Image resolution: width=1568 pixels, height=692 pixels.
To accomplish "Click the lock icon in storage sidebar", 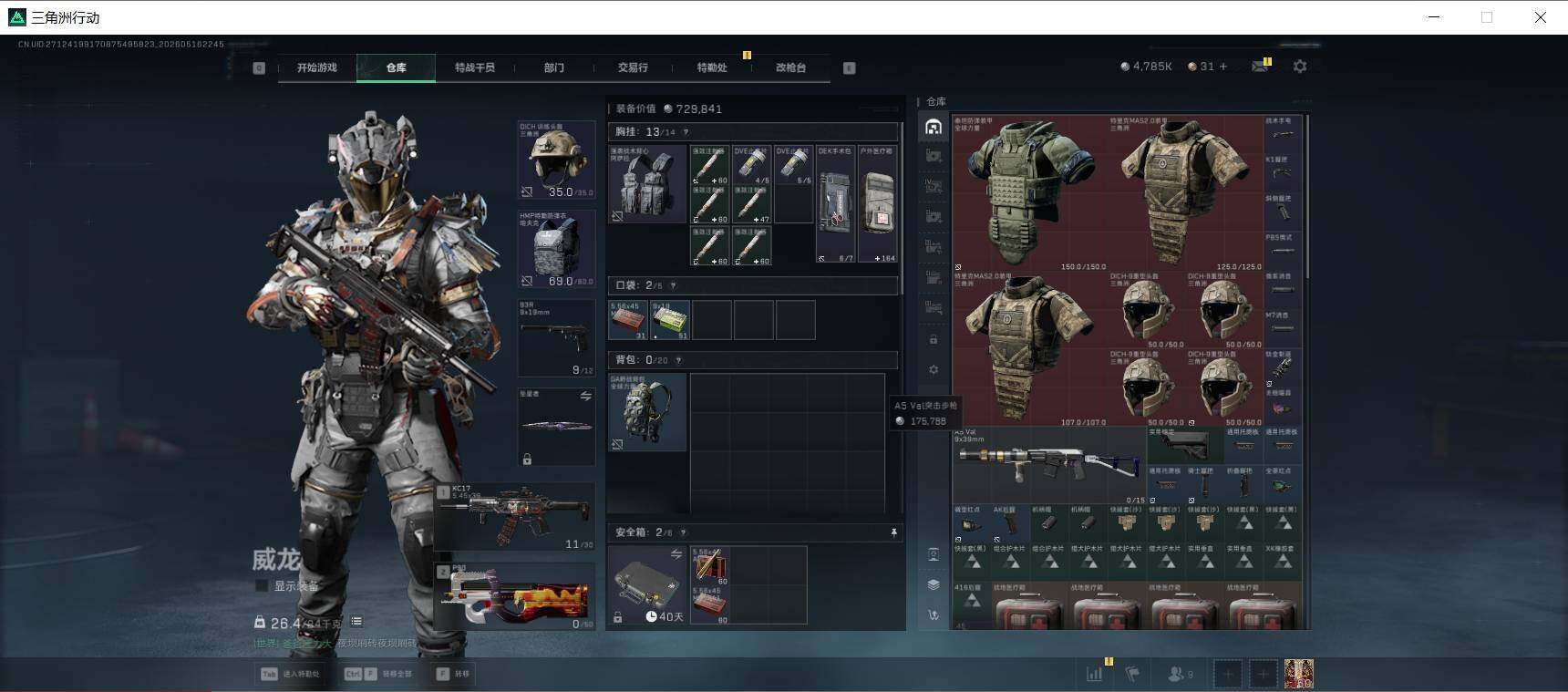I will 933,339.
